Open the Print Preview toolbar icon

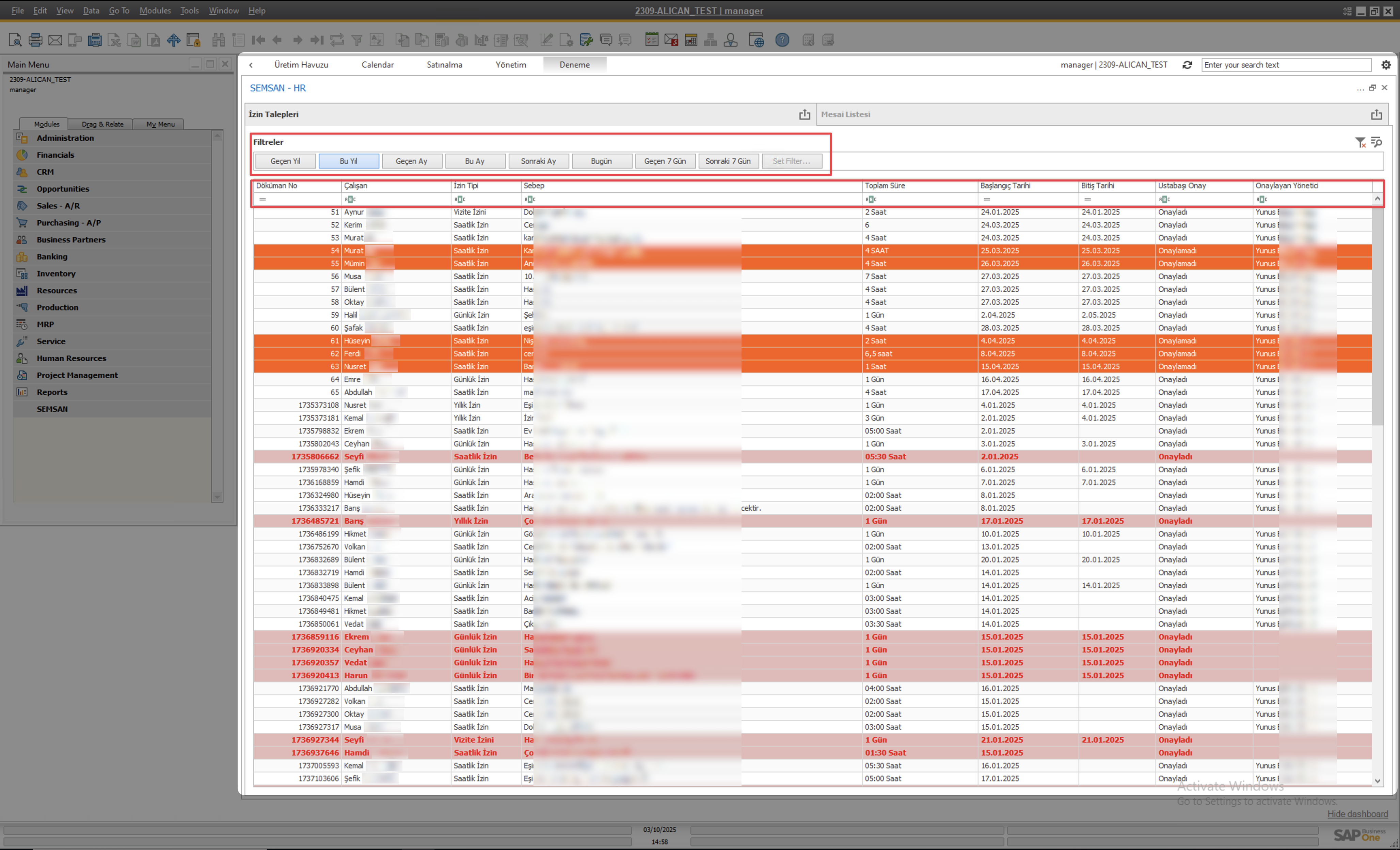[15, 40]
